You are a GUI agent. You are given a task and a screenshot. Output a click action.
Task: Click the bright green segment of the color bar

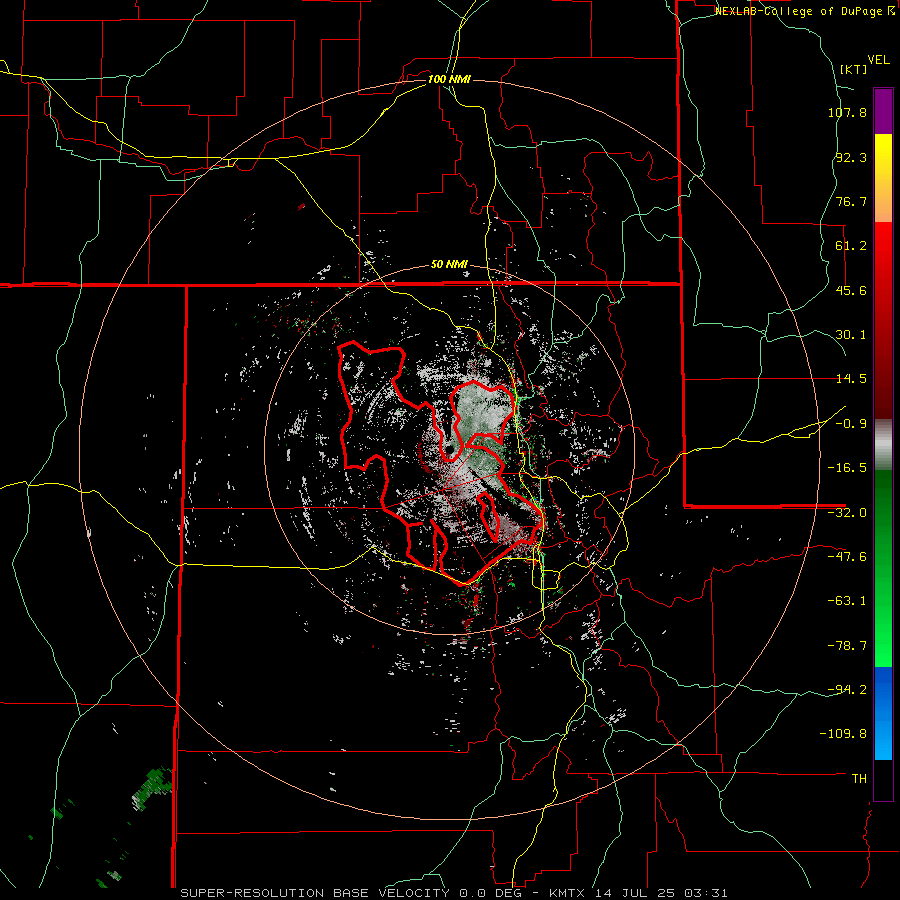click(883, 568)
